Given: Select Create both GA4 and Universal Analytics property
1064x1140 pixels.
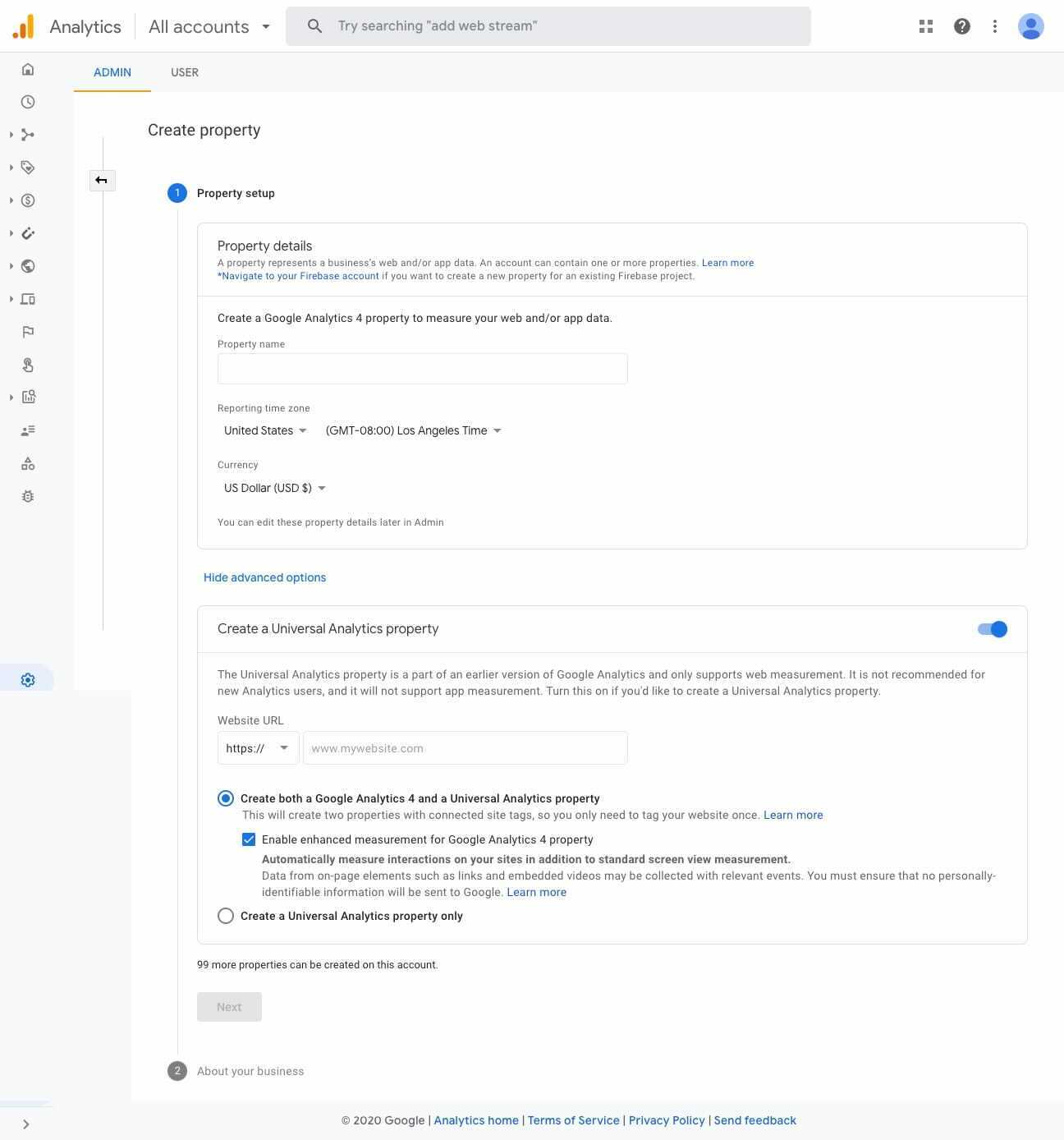Looking at the screenshot, I should [226, 798].
